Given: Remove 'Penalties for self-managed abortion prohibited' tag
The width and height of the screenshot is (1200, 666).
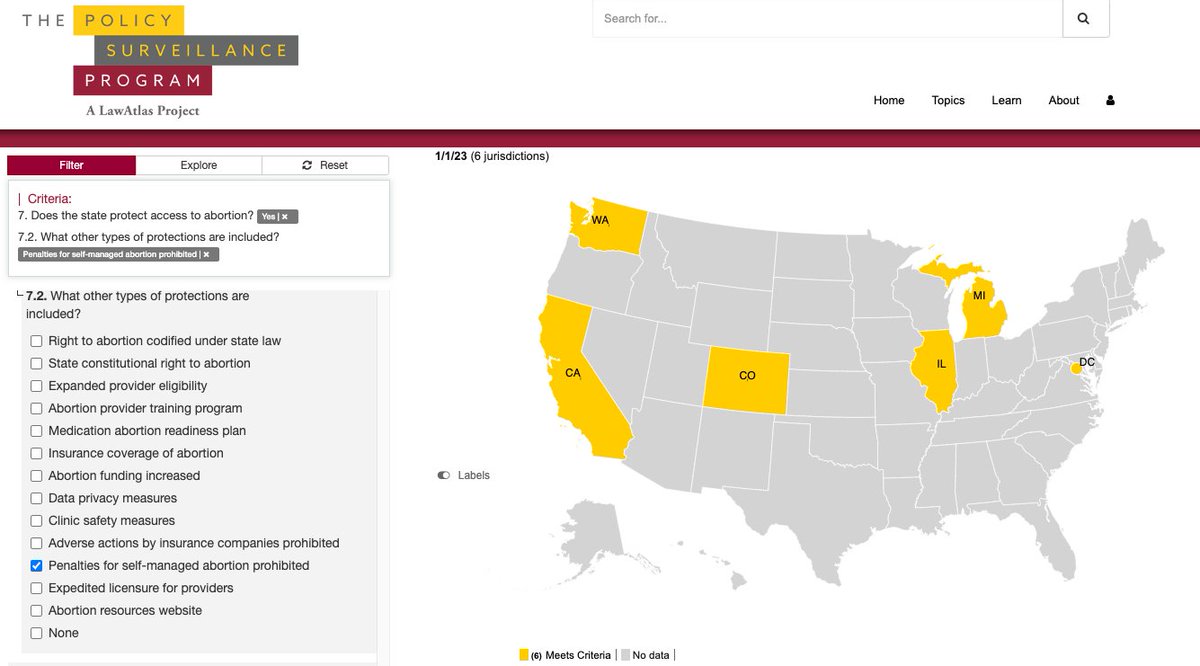Looking at the screenshot, I should click(x=206, y=254).
